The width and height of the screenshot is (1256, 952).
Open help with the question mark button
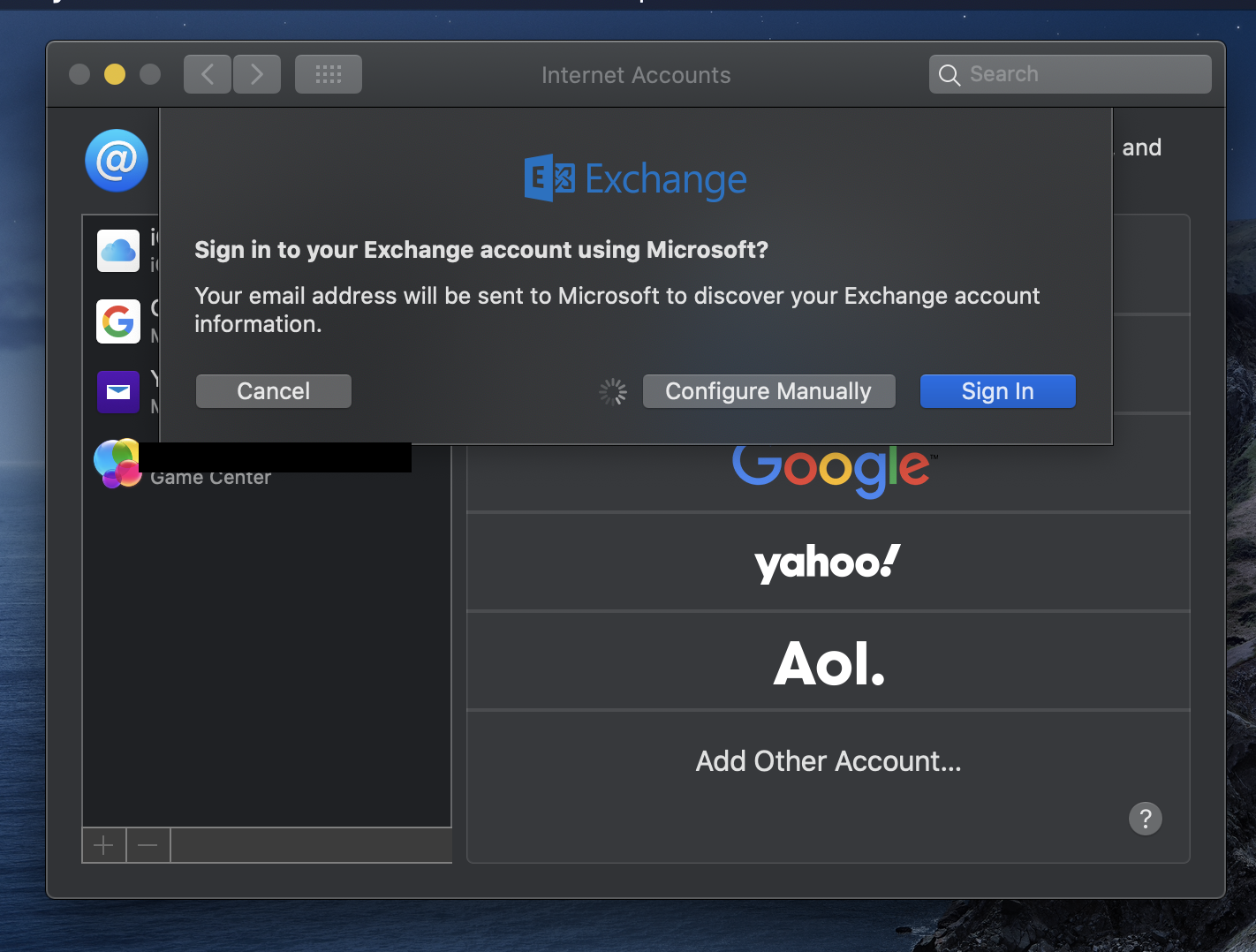tap(1146, 819)
